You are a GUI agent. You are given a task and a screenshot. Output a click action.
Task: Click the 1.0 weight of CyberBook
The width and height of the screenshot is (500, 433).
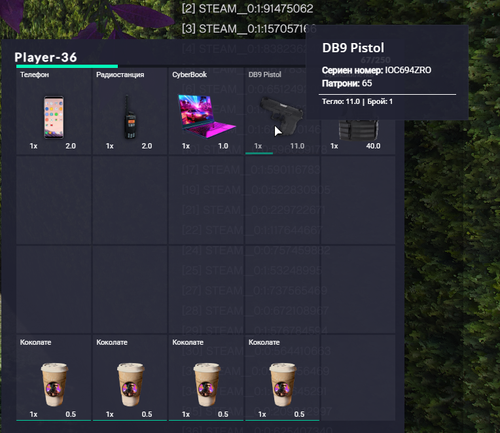[x=223, y=146]
